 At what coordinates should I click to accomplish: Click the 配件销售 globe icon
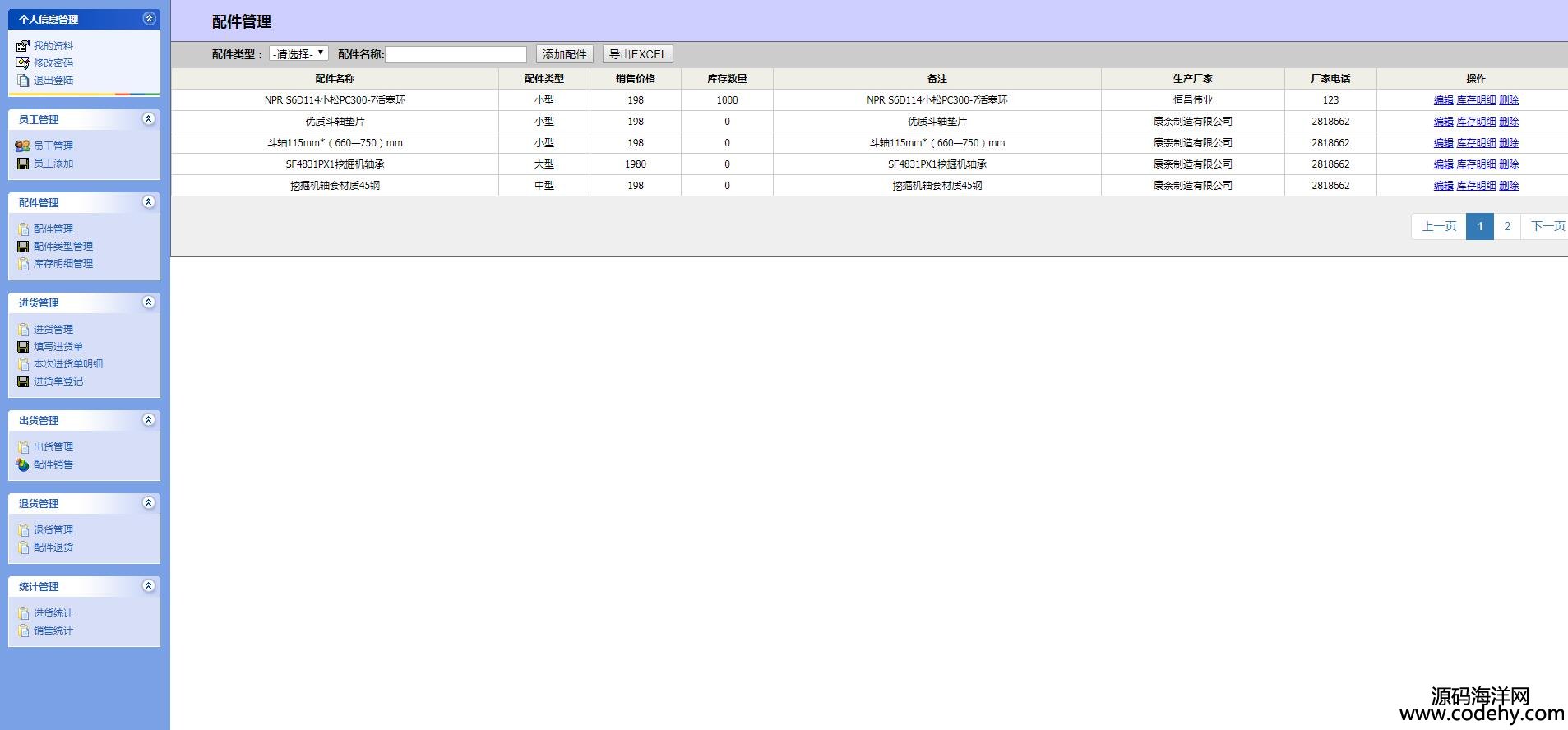click(x=23, y=464)
